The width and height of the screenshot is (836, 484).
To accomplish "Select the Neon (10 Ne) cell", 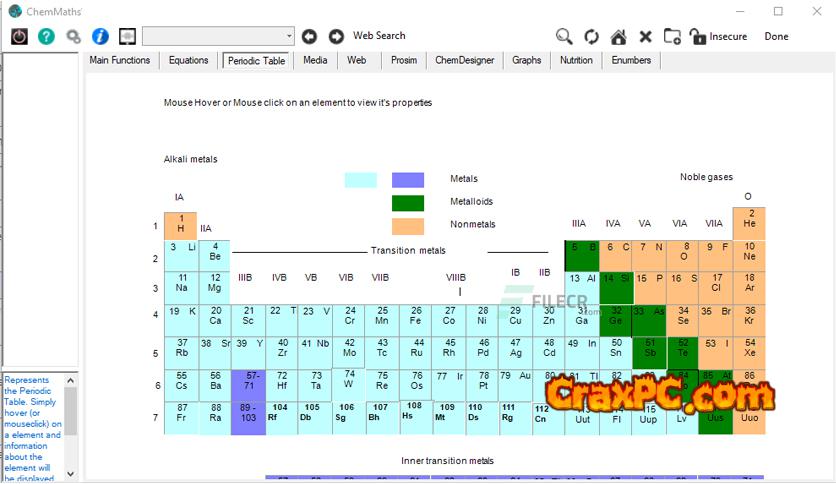I will (749, 256).
